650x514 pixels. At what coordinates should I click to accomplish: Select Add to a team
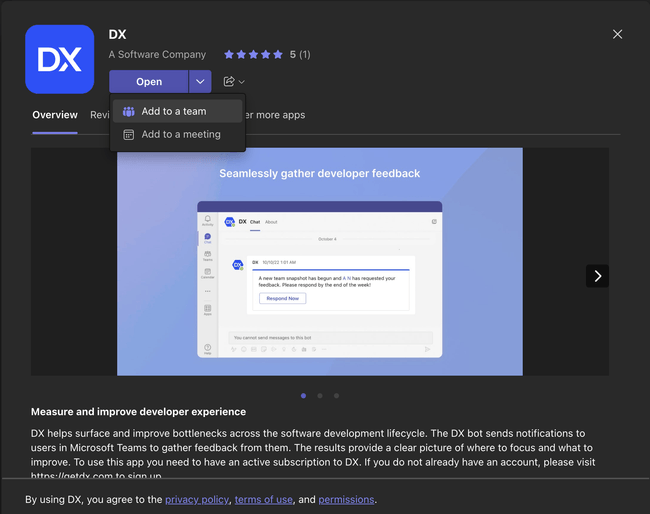174,111
